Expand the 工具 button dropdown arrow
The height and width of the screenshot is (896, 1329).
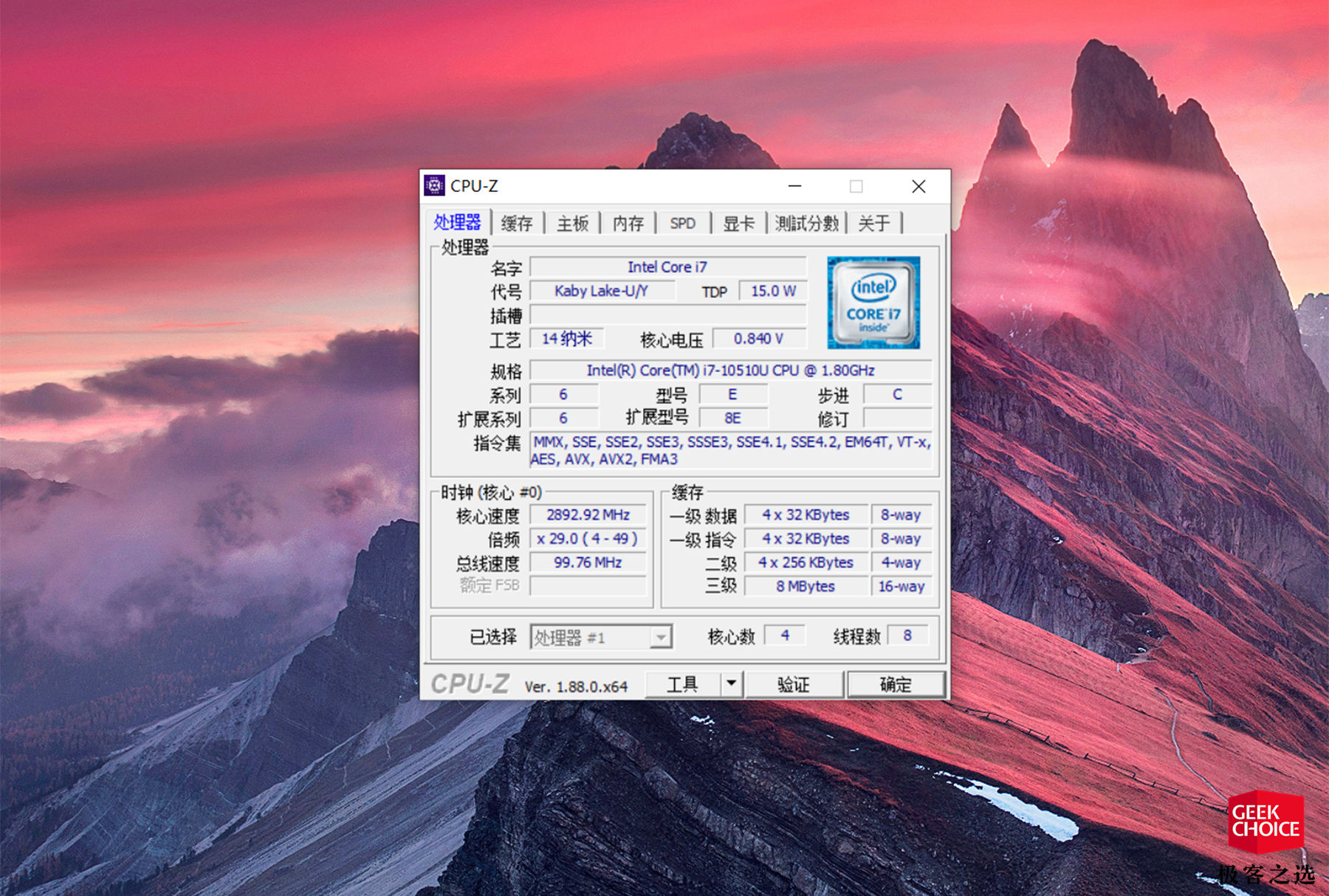pyautogui.click(x=731, y=684)
